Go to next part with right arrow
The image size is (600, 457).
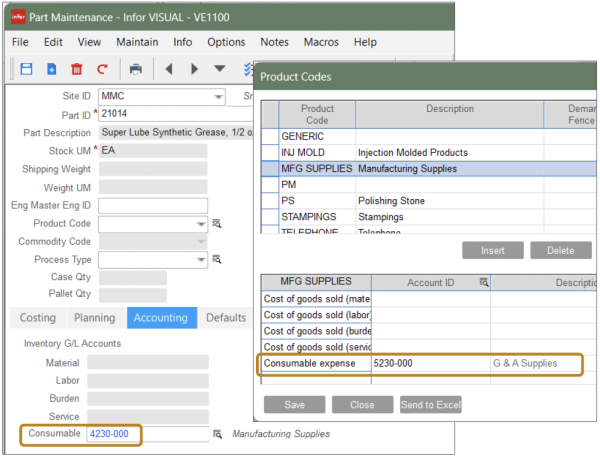coord(194,69)
